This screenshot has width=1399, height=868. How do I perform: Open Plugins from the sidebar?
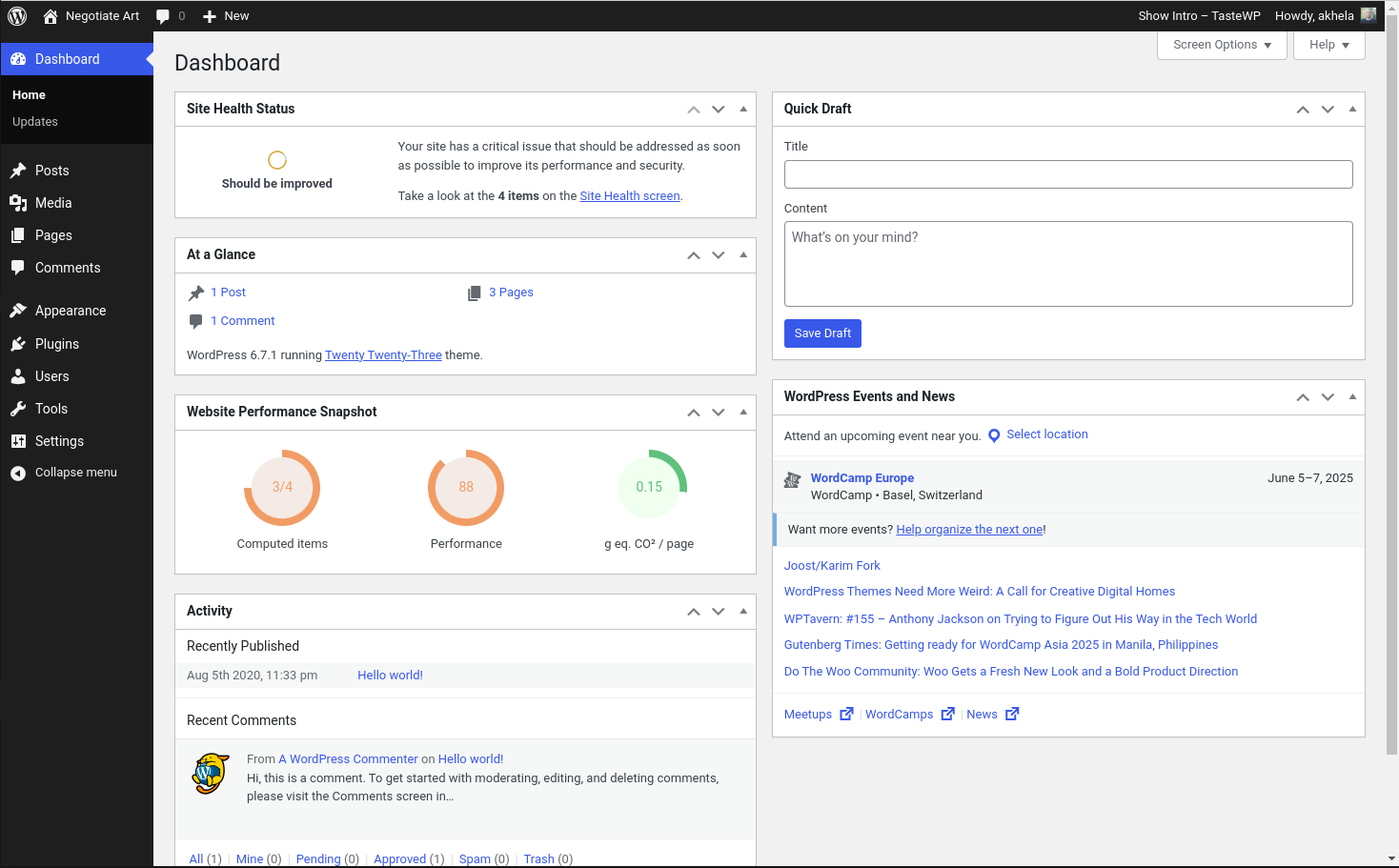point(57,344)
